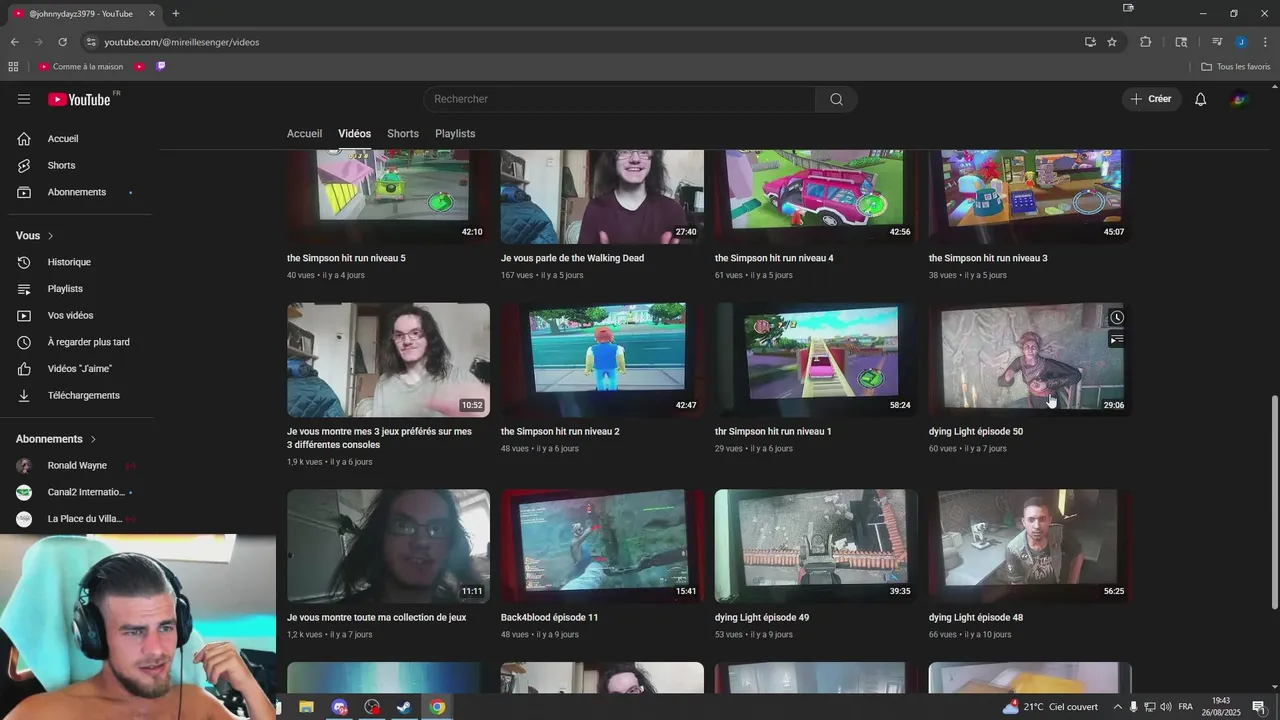
Task: Open File Explorer from the taskbar
Action: (x=307, y=707)
